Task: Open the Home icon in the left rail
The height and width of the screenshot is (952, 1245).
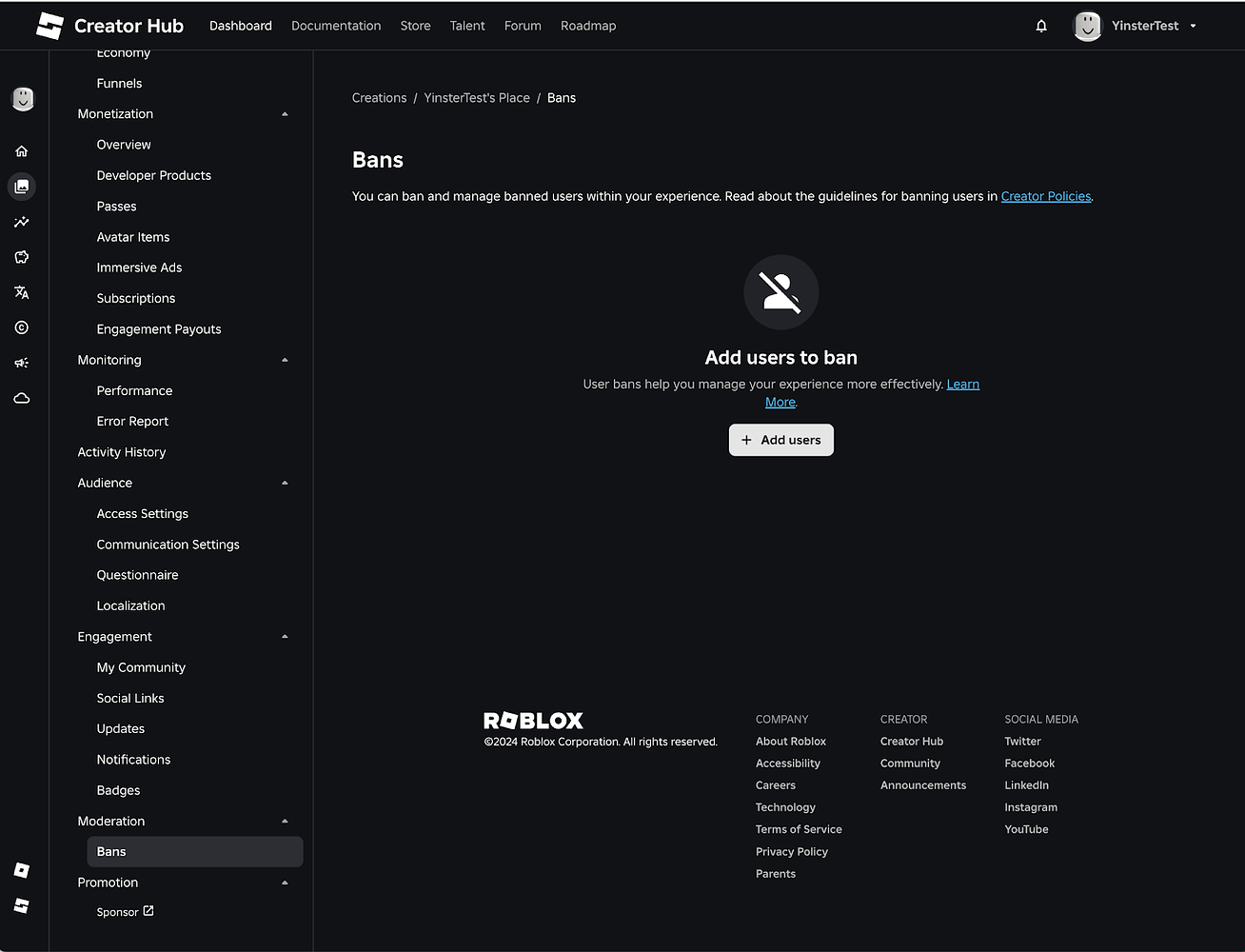Action: click(x=22, y=150)
